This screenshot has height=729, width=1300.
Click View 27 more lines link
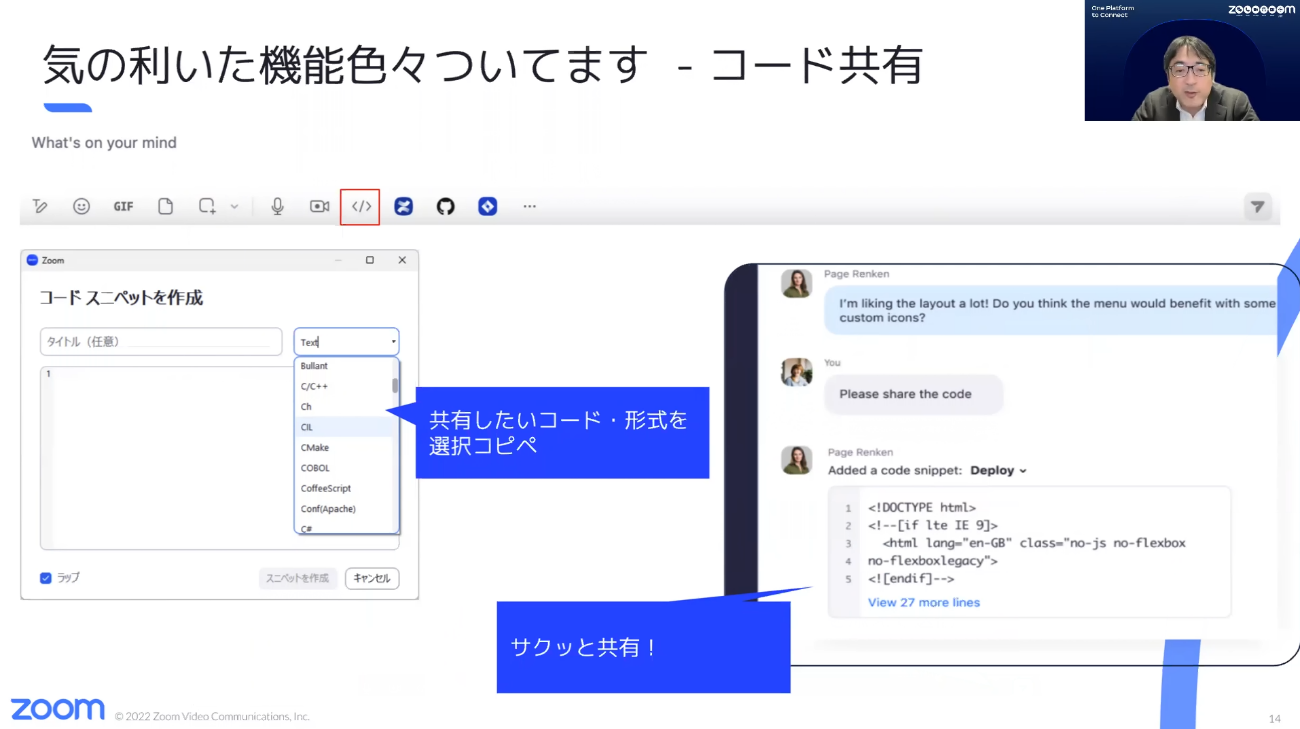(924, 602)
